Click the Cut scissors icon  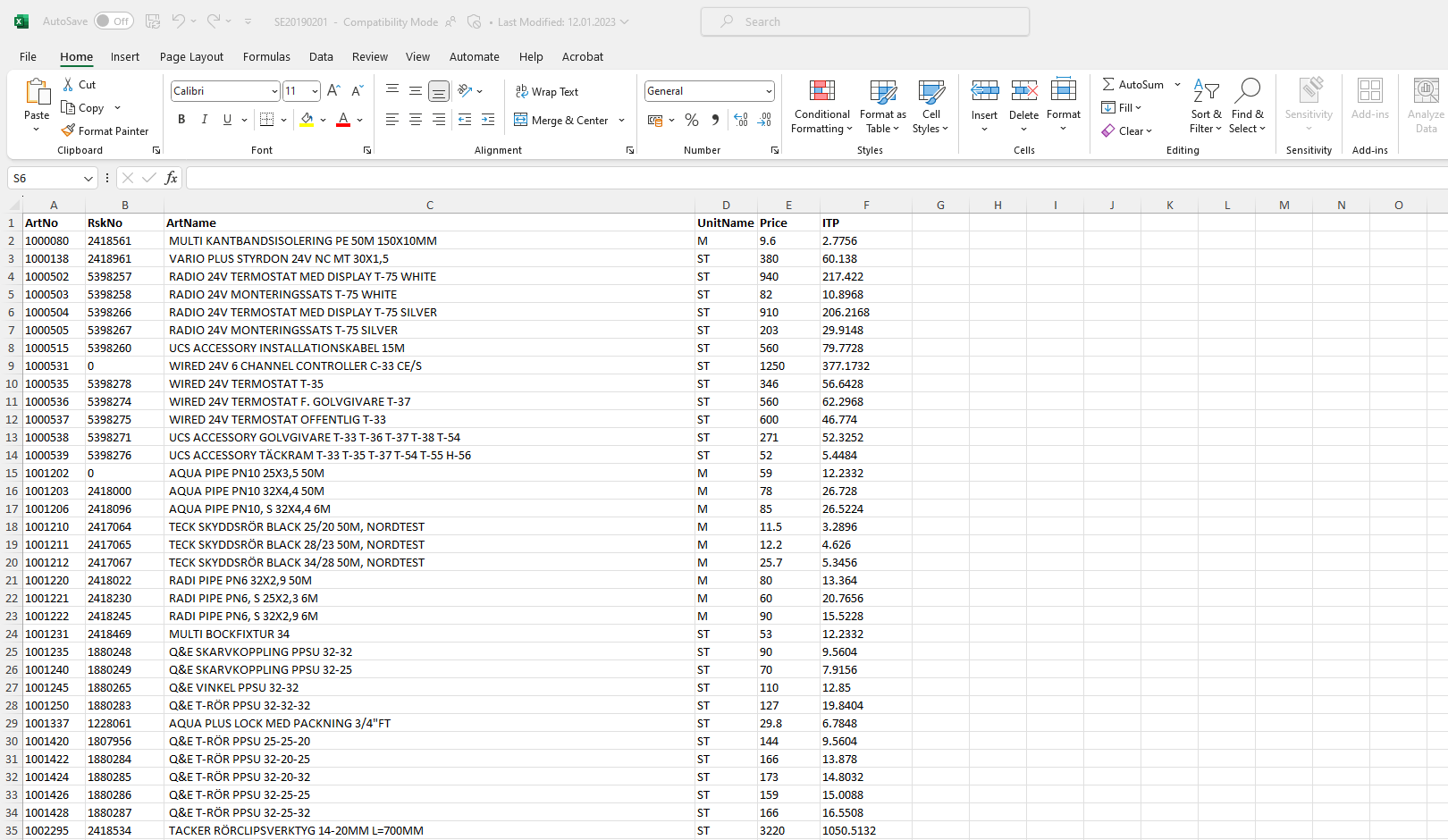(69, 84)
